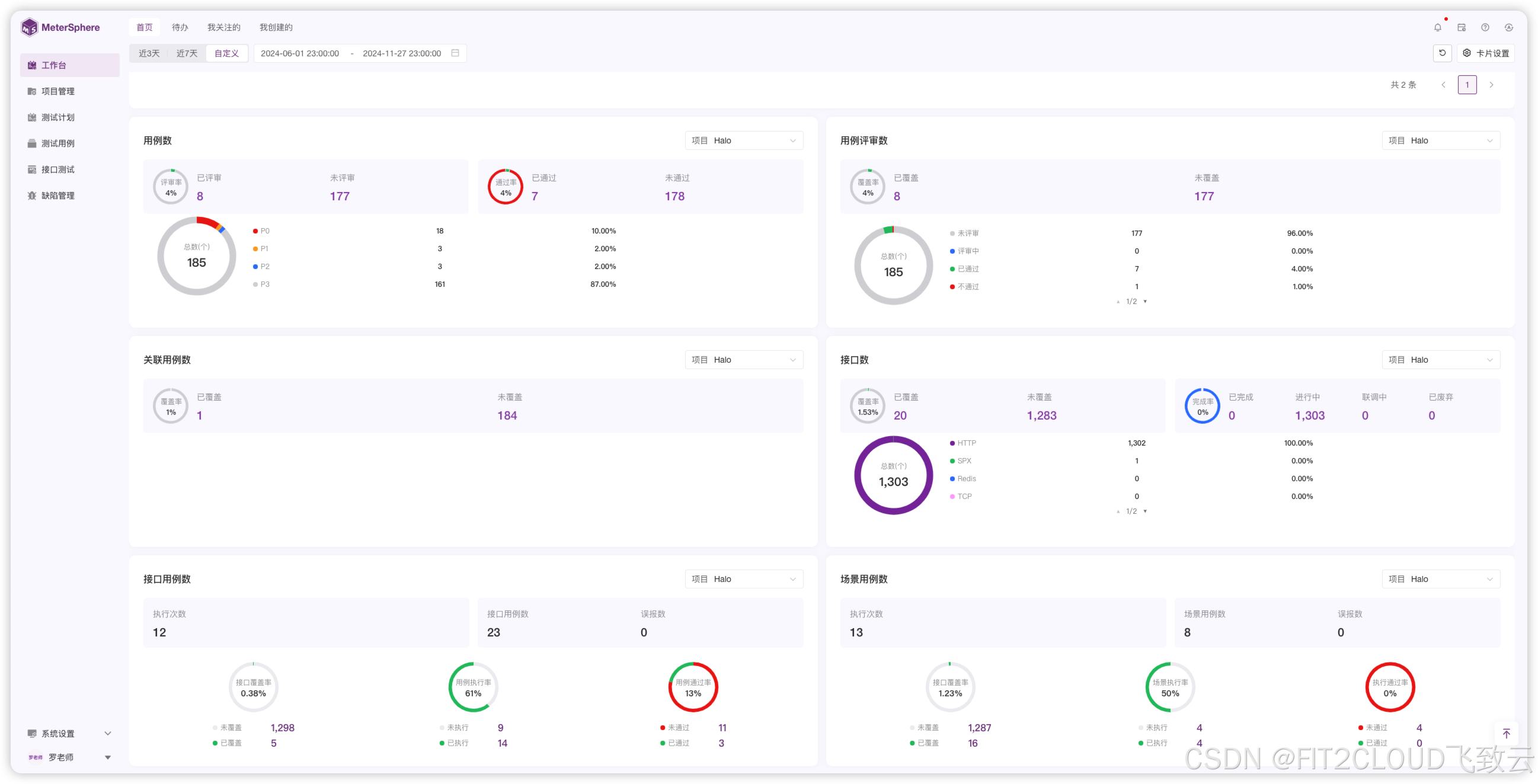Toggle P1 legend item in 用例数 chart
Image resolution: width=1538 pixels, height=784 pixels.
tap(260, 249)
